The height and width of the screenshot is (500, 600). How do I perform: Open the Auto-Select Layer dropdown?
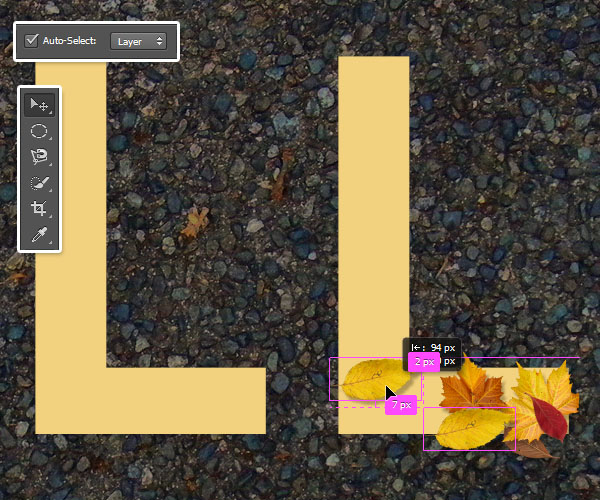click(139, 41)
